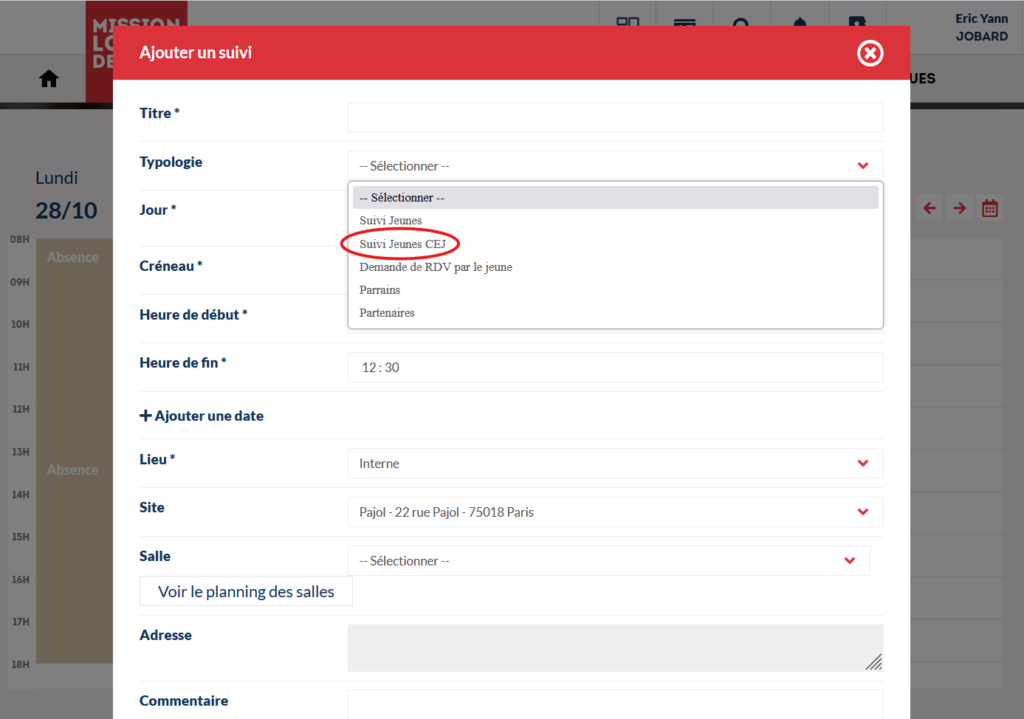The width and height of the screenshot is (1024, 719).
Task: Go to previous week with left arrow
Action: click(x=930, y=208)
